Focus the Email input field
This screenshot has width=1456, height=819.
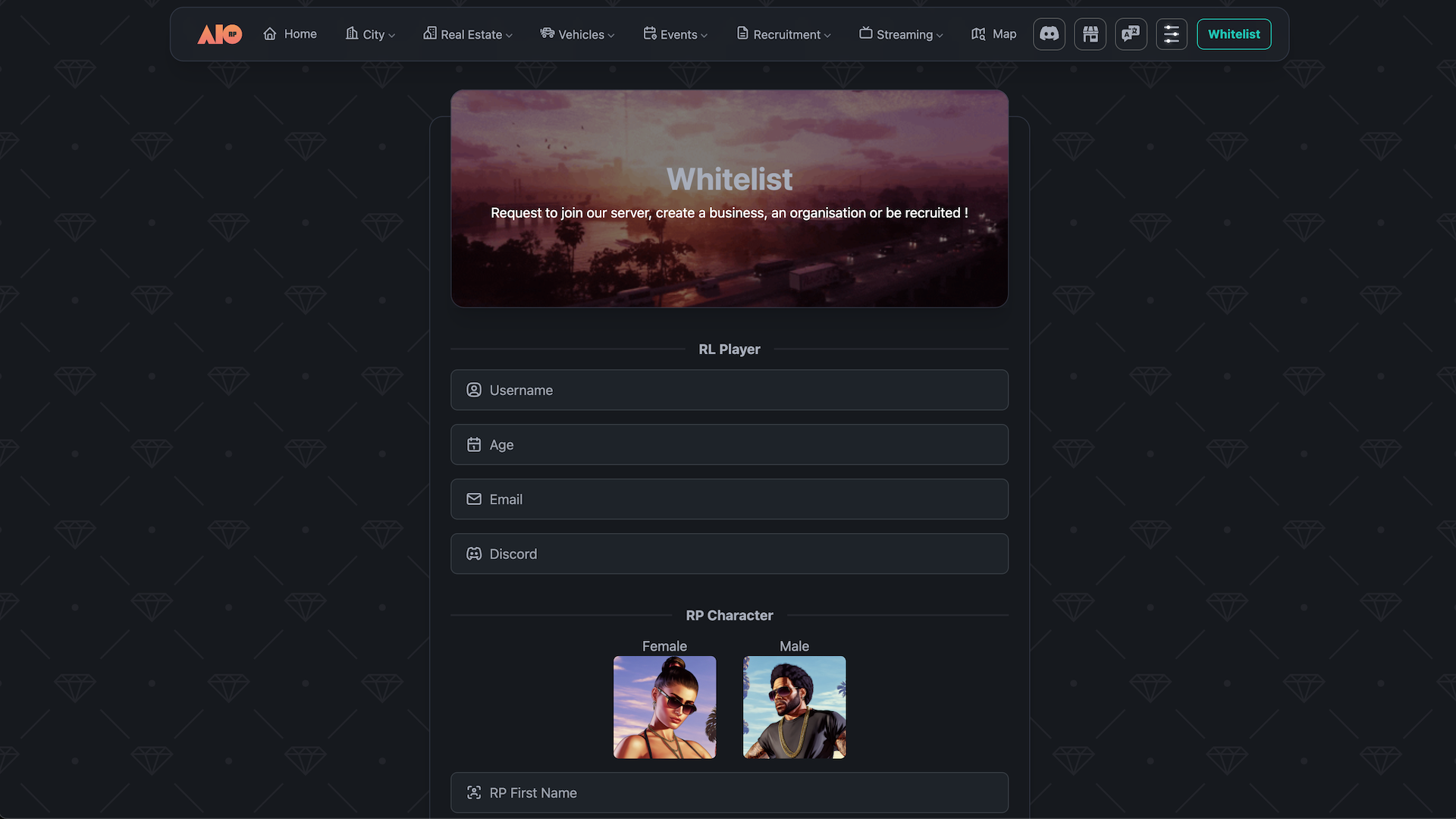point(730,499)
